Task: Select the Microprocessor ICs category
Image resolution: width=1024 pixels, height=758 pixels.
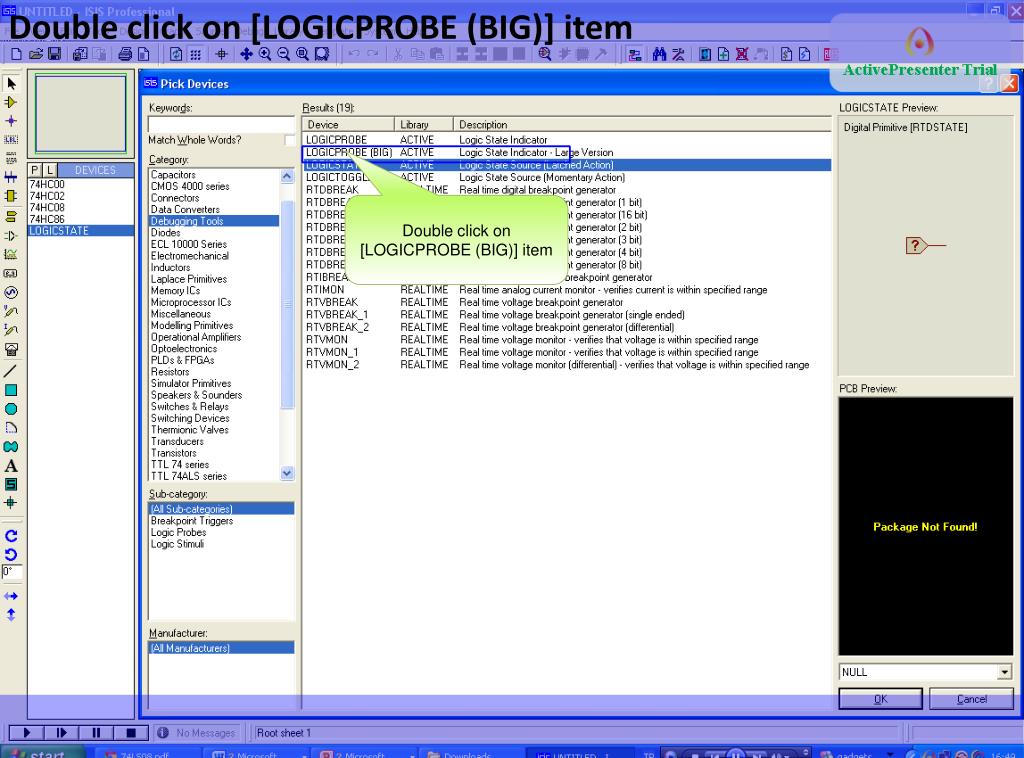Action: pos(191,302)
